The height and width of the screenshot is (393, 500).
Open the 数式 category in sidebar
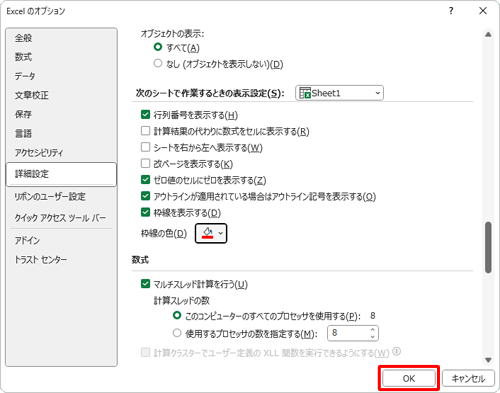pyautogui.click(x=61, y=57)
